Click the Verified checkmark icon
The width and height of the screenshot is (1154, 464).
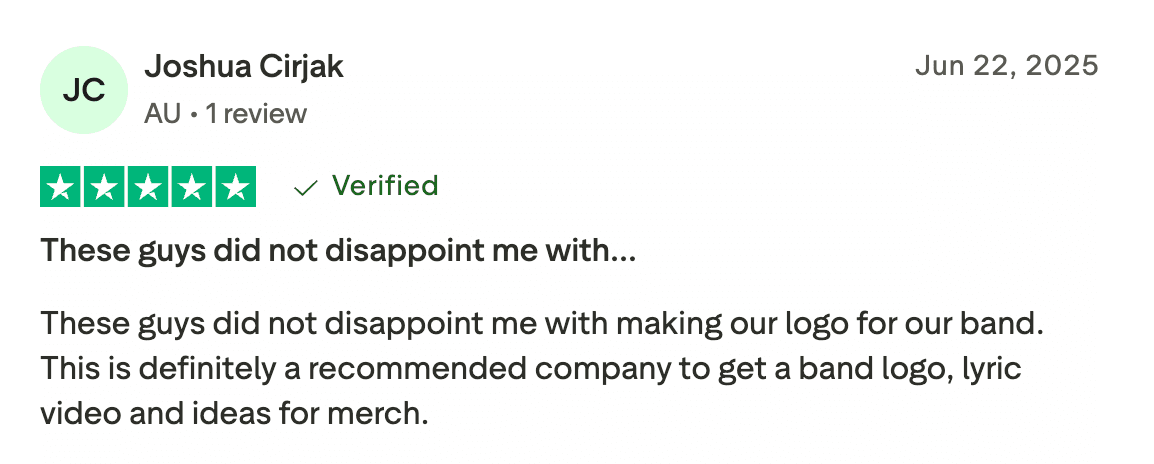tap(306, 188)
